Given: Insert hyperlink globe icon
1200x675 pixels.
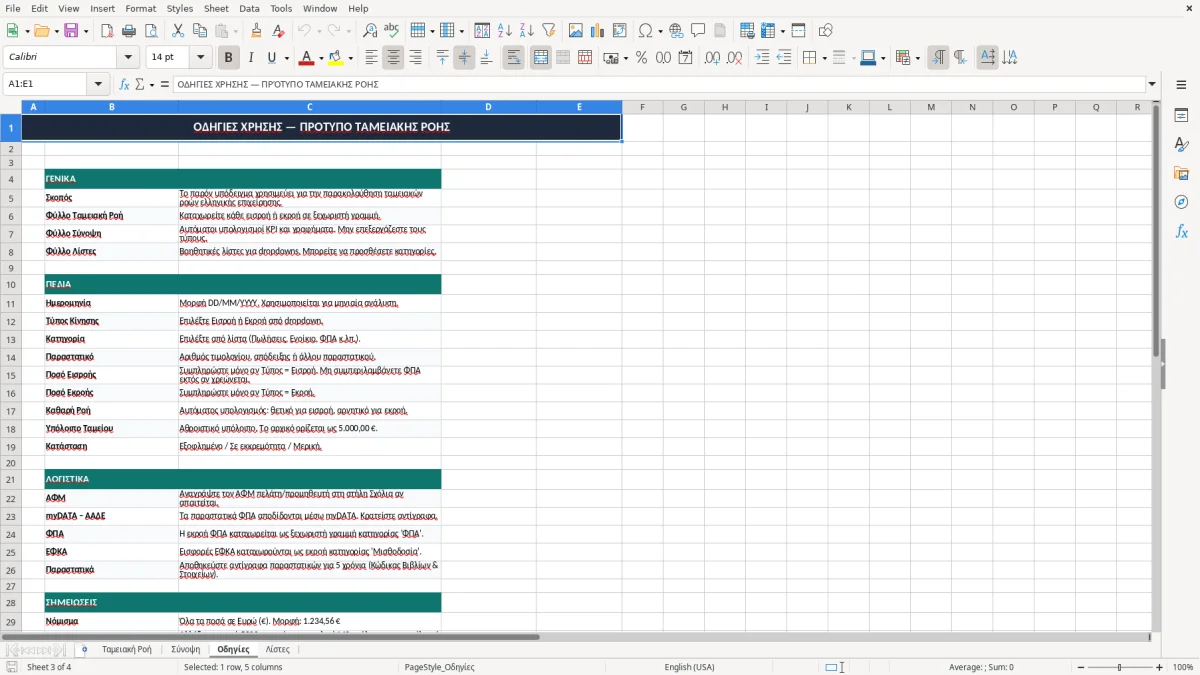Looking at the screenshot, I should click(x=676, y=31).
